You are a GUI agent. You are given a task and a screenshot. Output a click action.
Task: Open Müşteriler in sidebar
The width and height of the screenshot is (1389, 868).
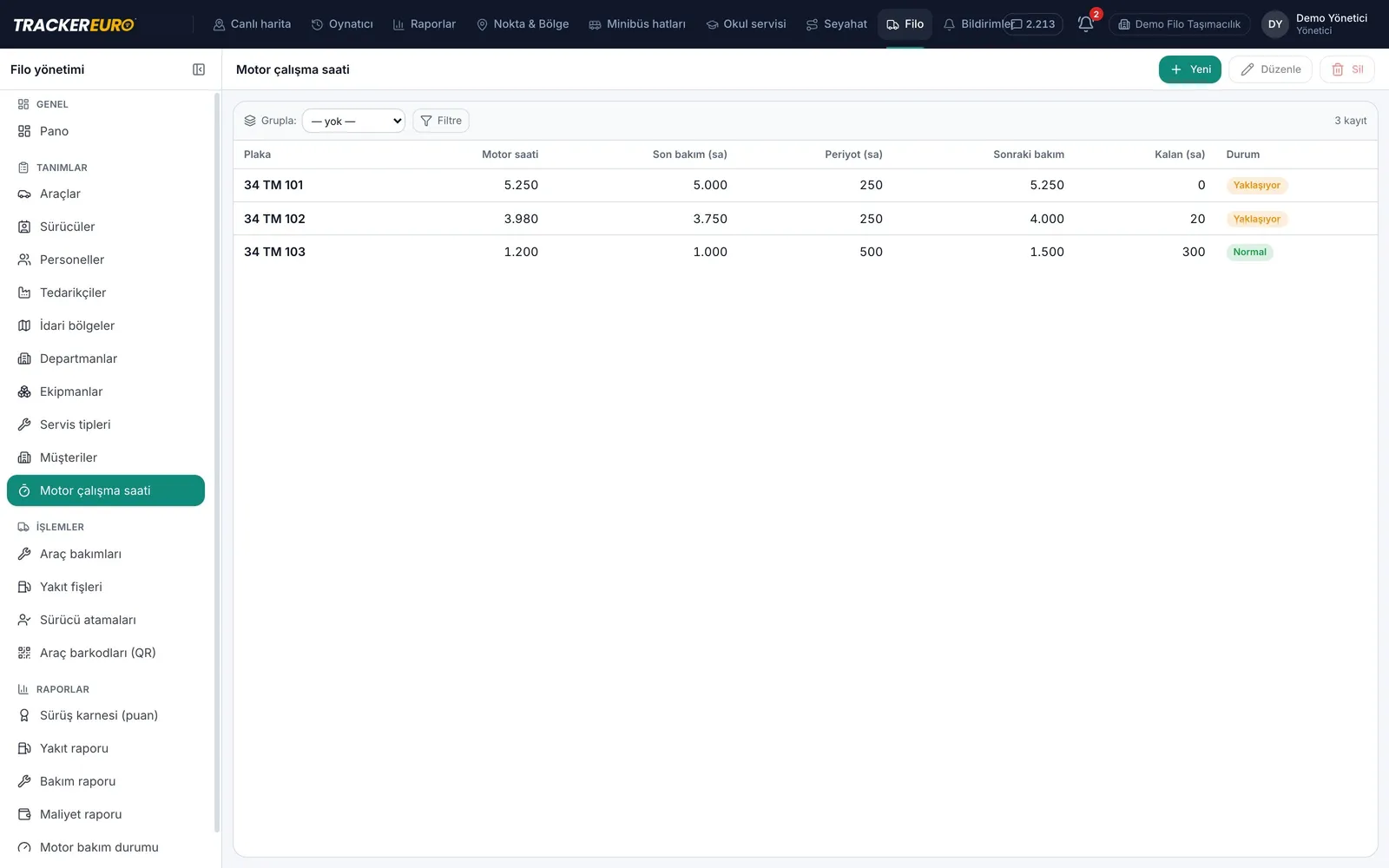point(106,457)
